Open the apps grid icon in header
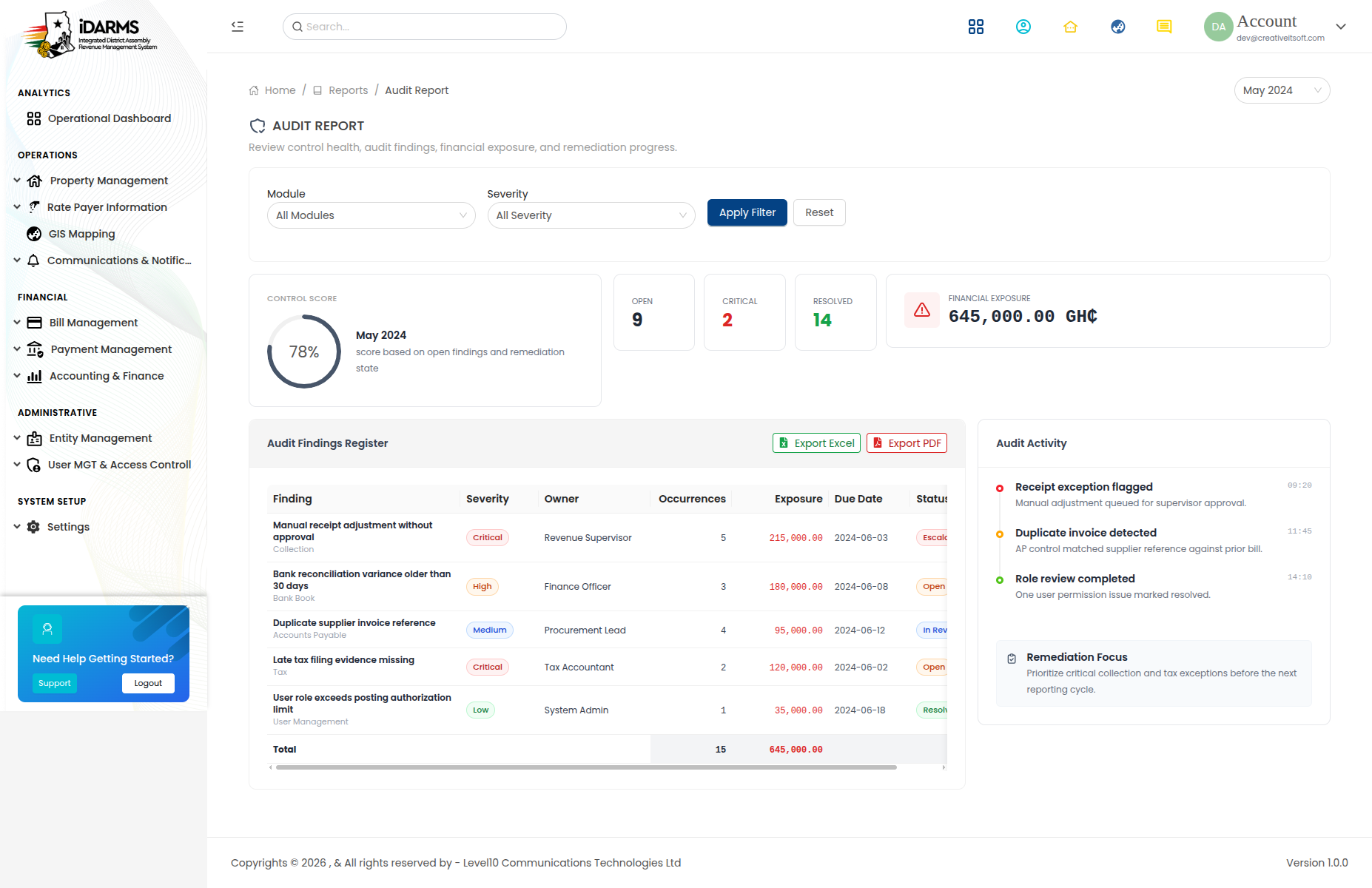This screenshot has height=888, width=1372. [x=976, y=27]
